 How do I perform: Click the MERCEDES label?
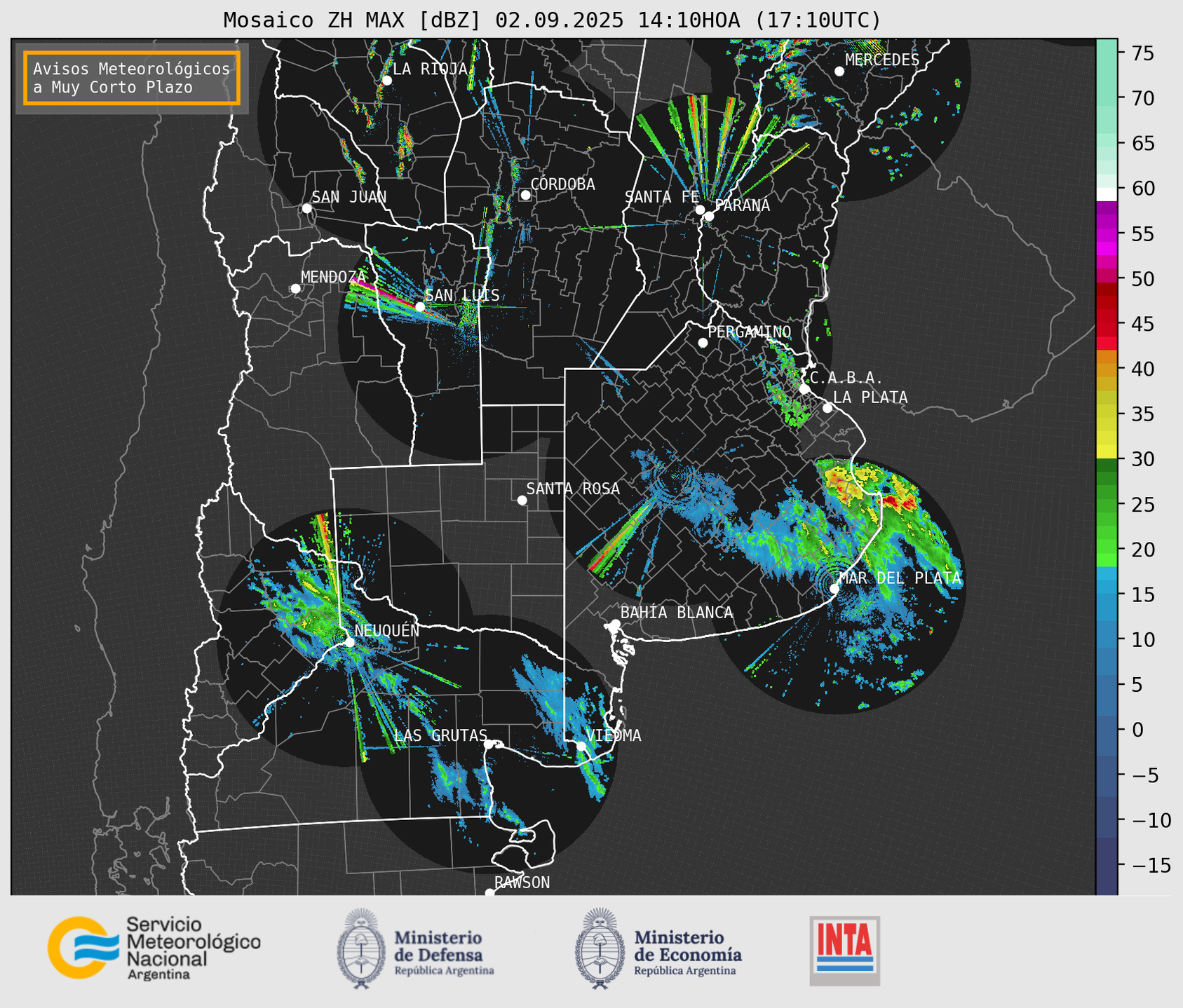[882, 60]
